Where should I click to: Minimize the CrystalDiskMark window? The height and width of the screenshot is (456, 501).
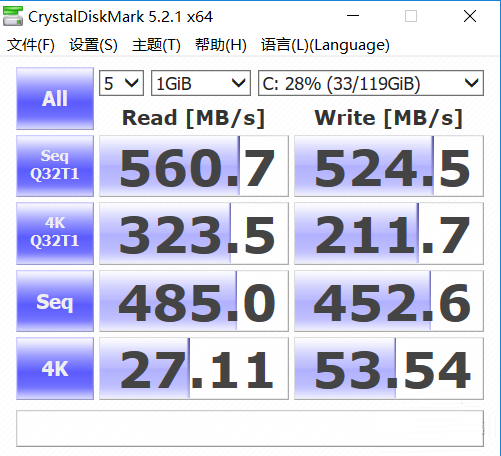353,16
